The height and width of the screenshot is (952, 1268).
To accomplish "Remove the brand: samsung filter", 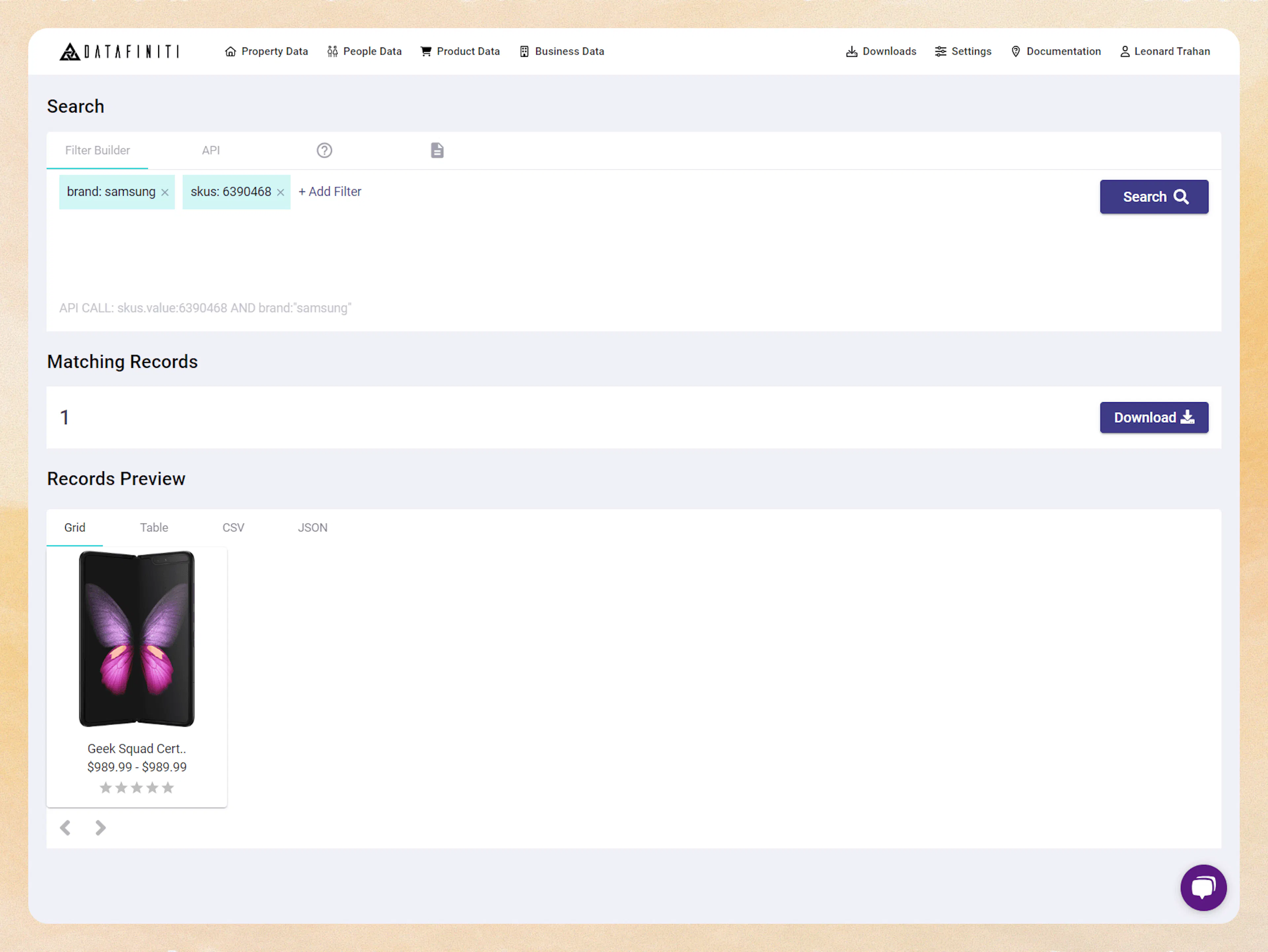I will (164, 192).
